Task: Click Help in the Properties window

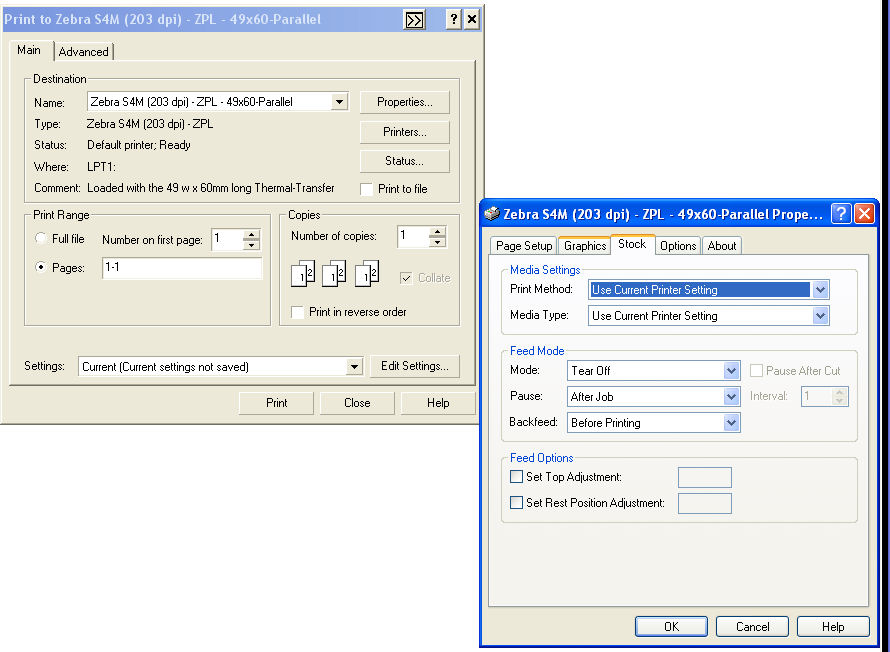Action: (x=833, y=626)
